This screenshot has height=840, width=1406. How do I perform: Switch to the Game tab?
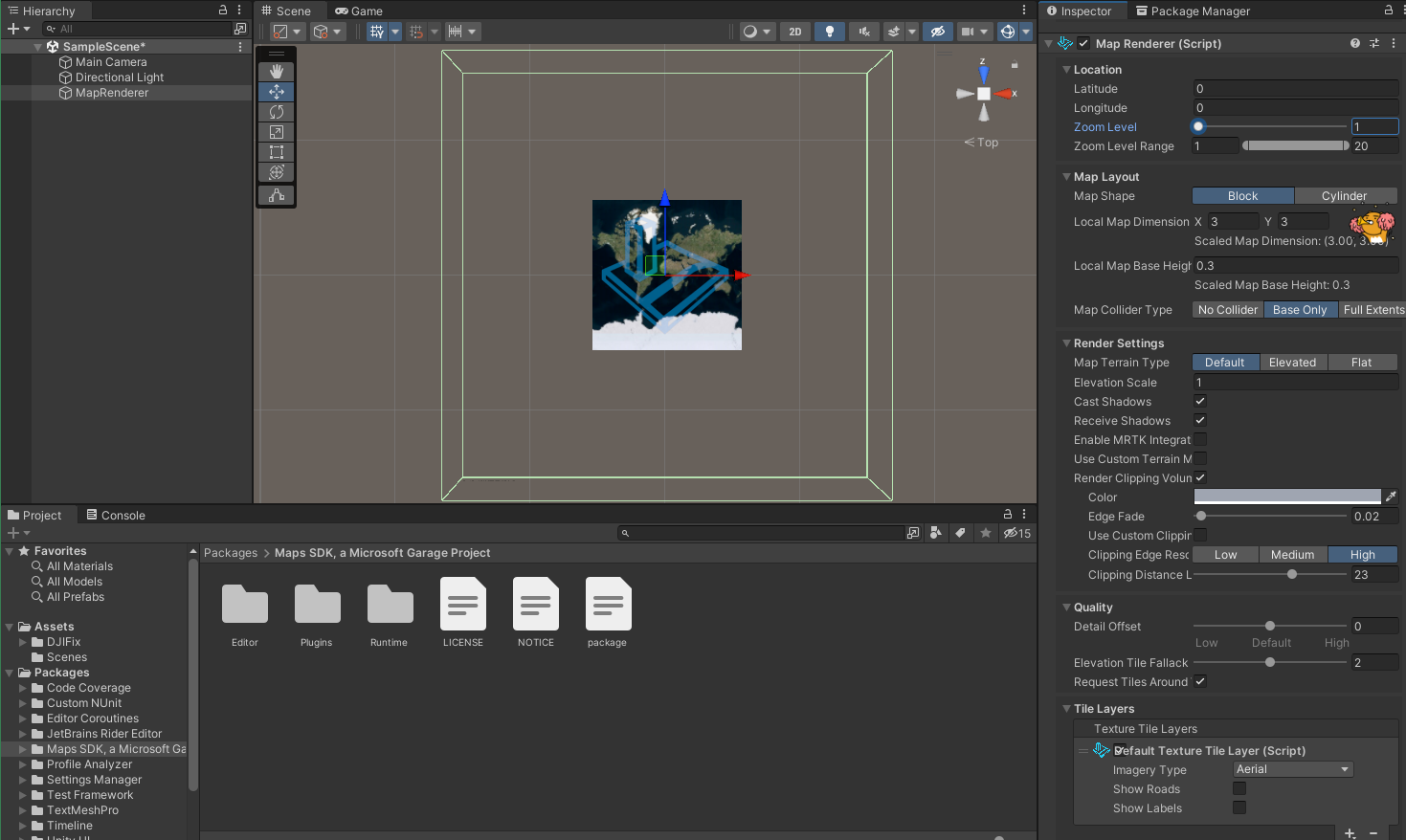click(359, 11)
